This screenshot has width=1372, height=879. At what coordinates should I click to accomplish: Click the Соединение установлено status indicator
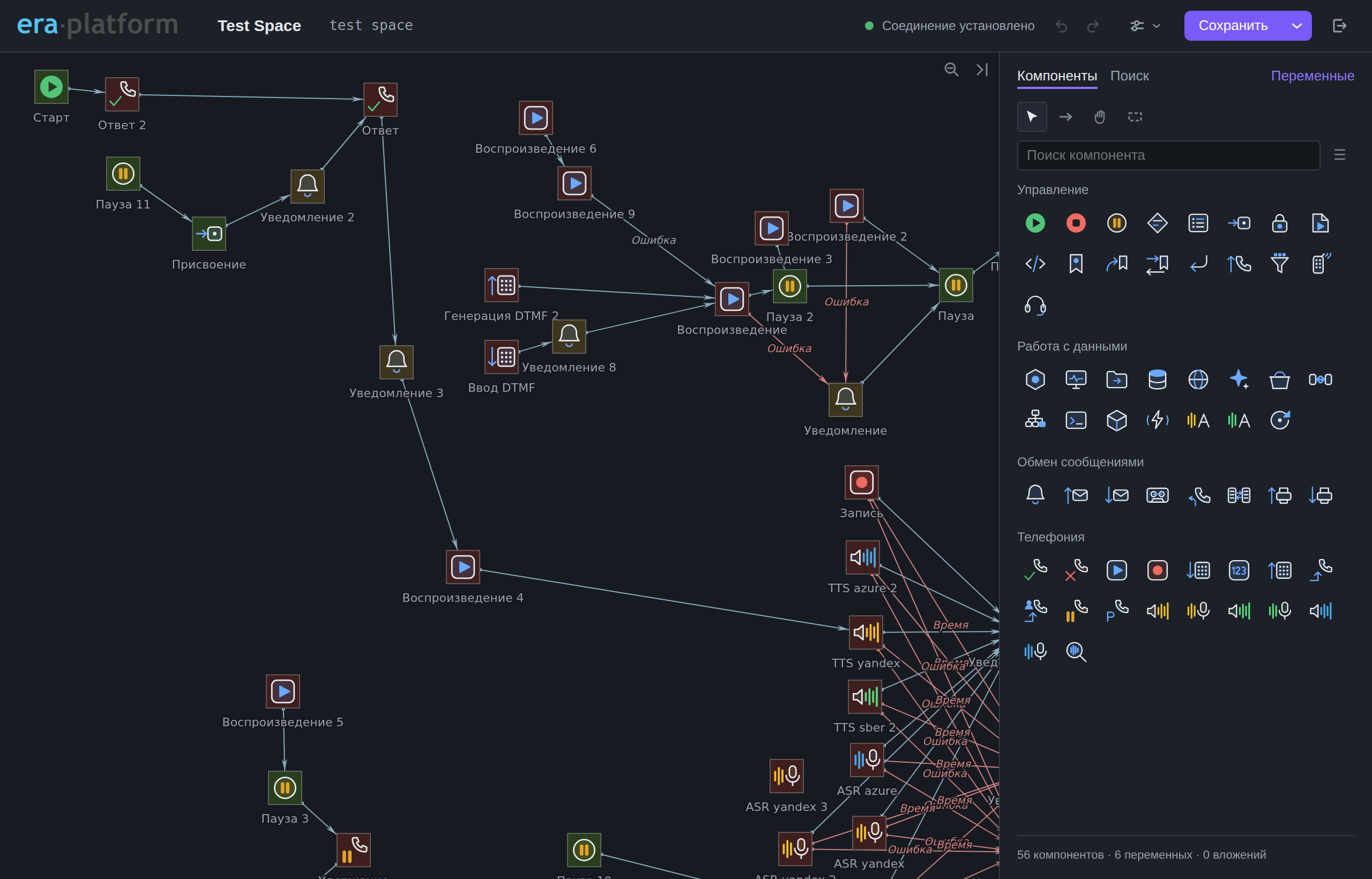[x=950, y=26]
